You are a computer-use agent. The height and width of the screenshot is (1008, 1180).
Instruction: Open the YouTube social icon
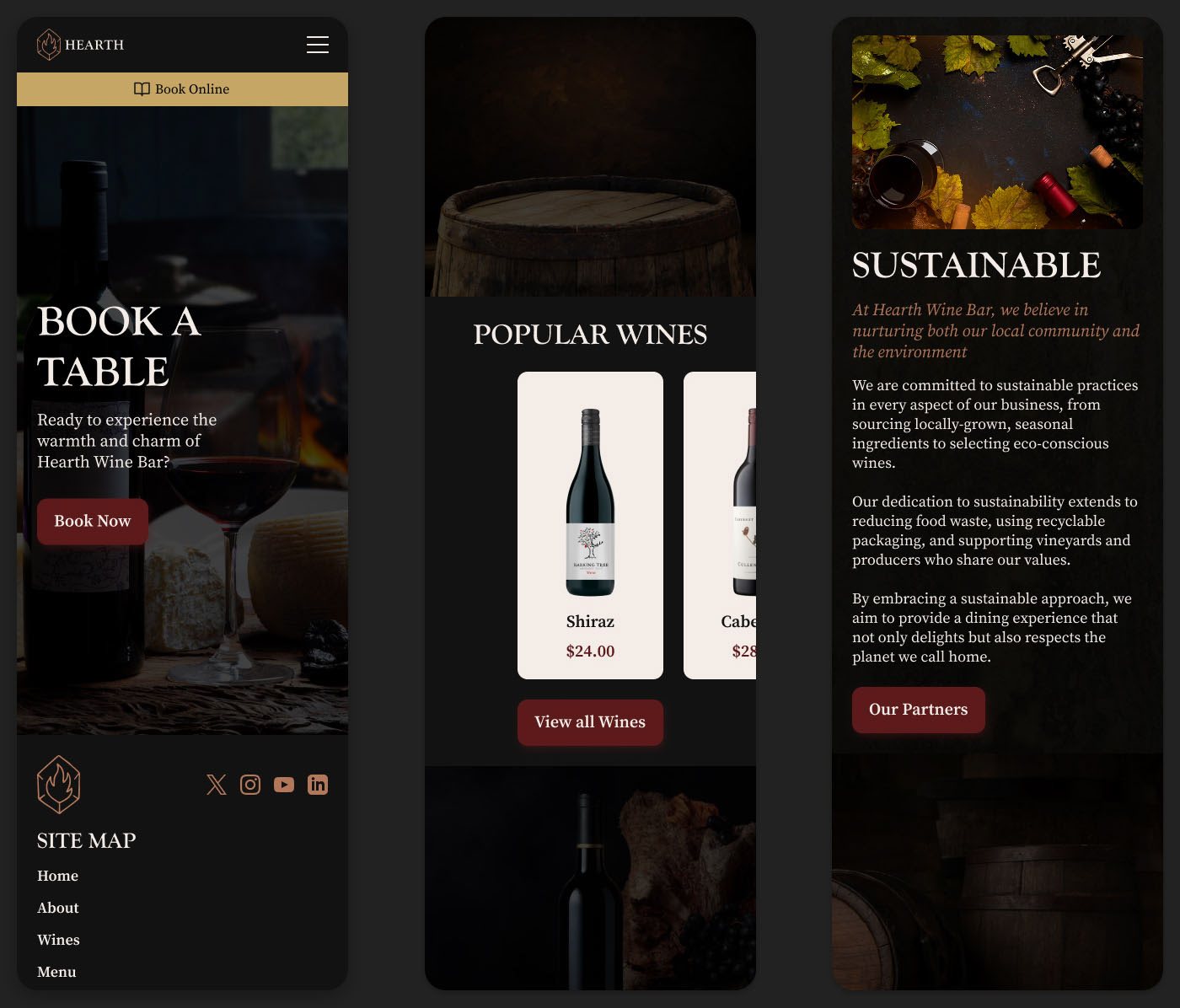[x=284, y=785]
